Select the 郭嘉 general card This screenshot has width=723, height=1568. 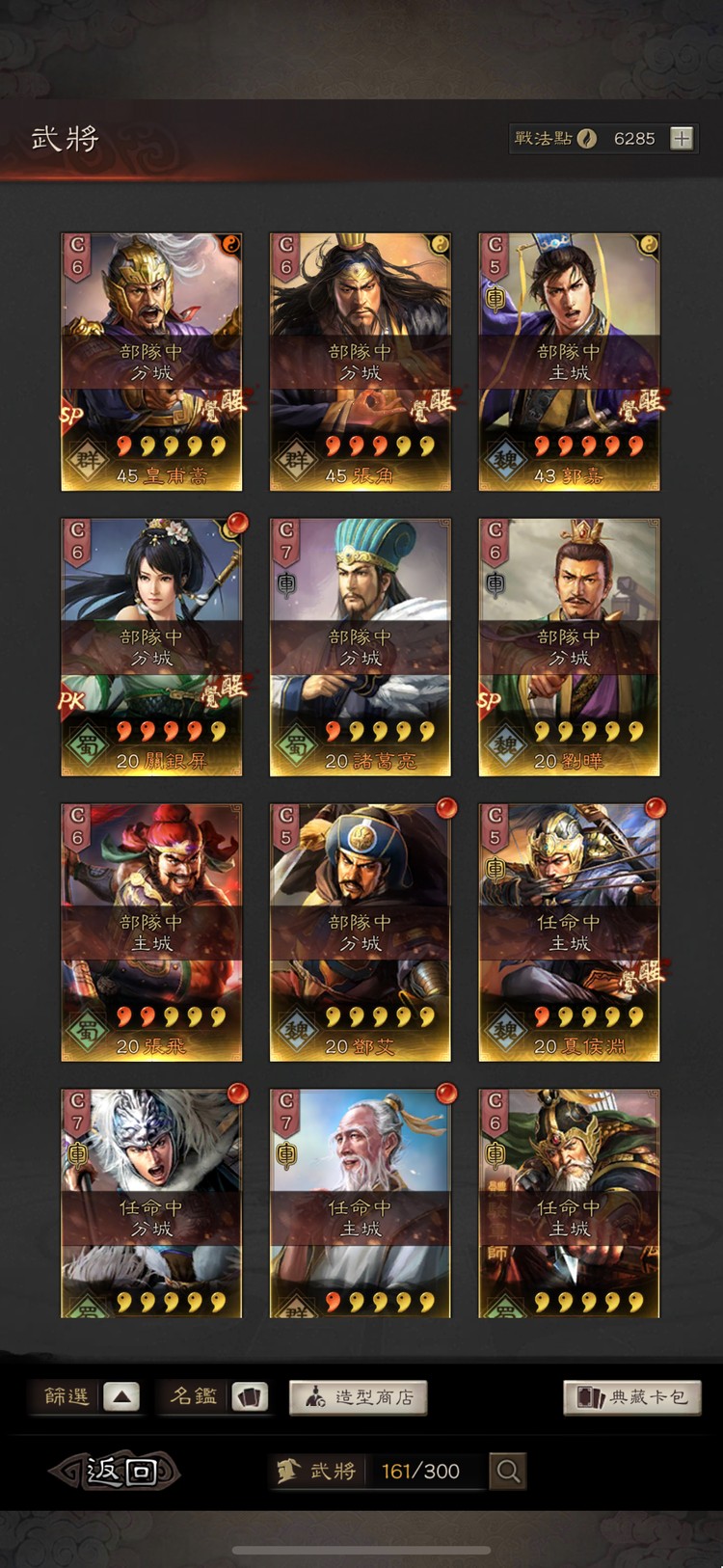[x=569, y=362]
